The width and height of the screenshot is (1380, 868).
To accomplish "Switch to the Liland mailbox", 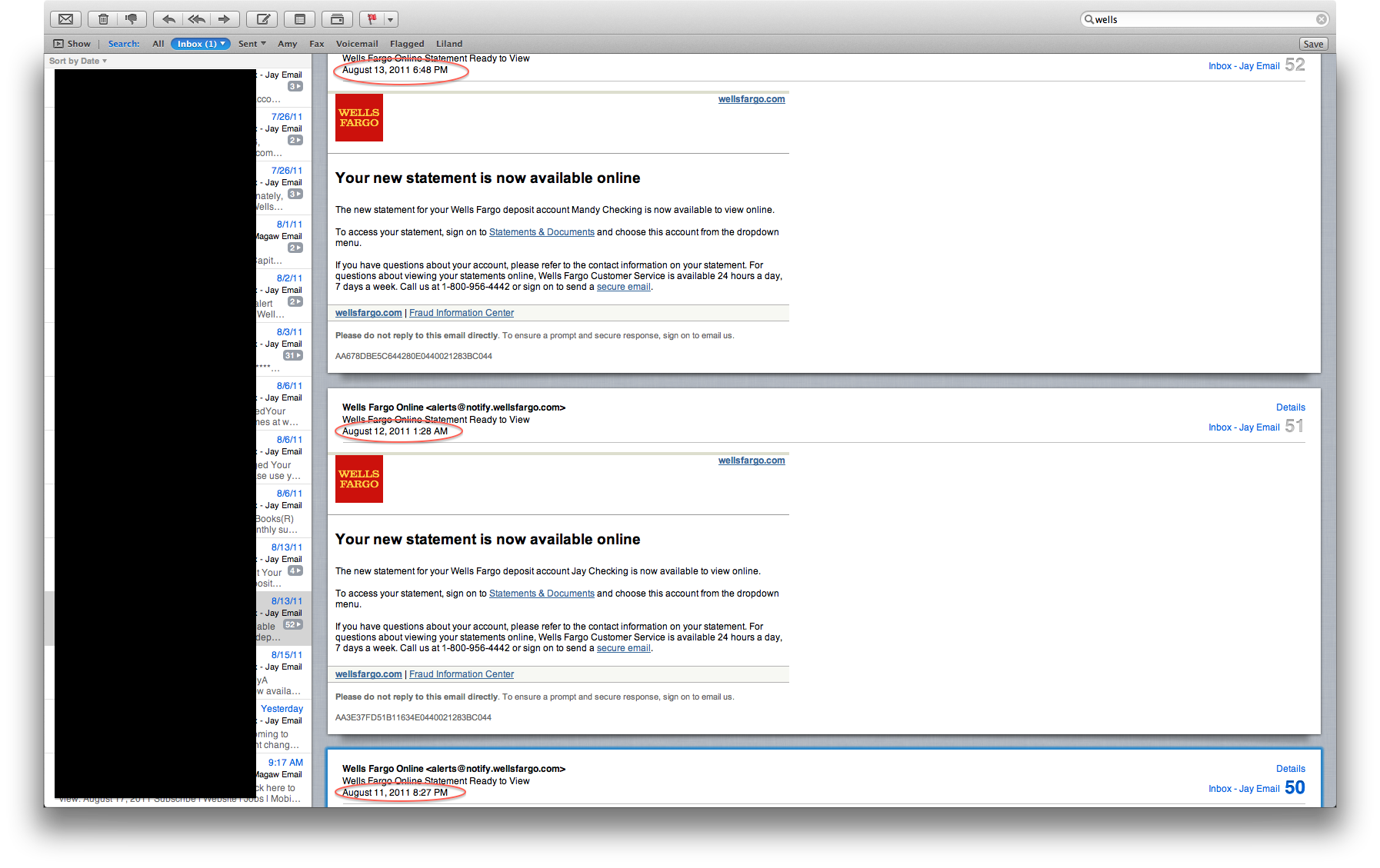I will coord(449,44).
